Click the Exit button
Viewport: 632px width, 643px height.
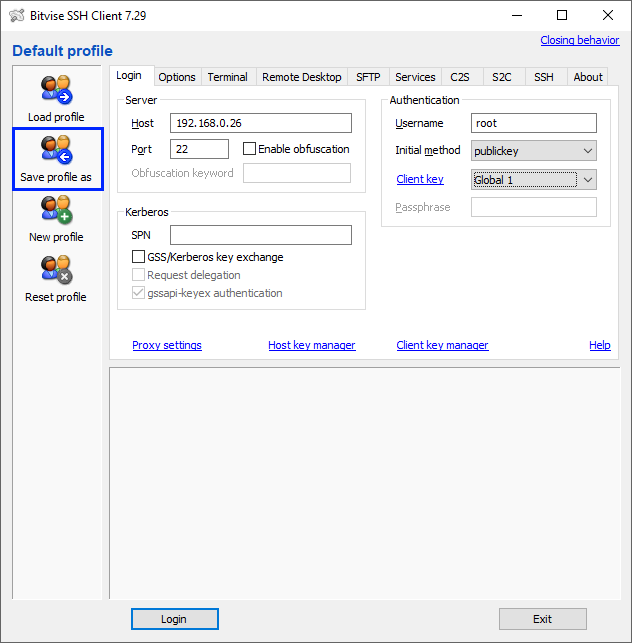(x=543, y=619)
